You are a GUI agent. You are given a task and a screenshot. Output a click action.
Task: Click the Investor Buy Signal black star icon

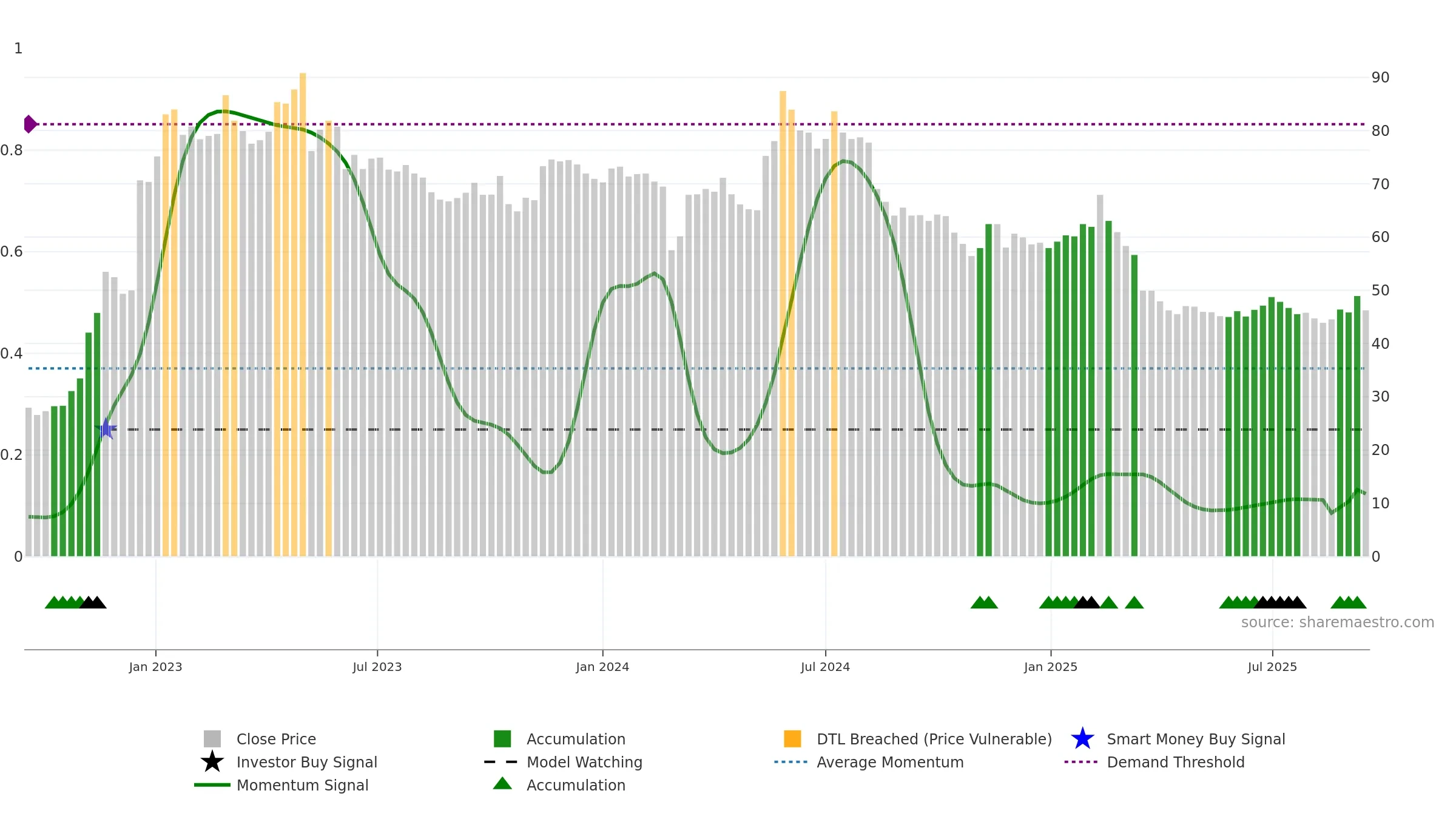(x=212, y=762)
